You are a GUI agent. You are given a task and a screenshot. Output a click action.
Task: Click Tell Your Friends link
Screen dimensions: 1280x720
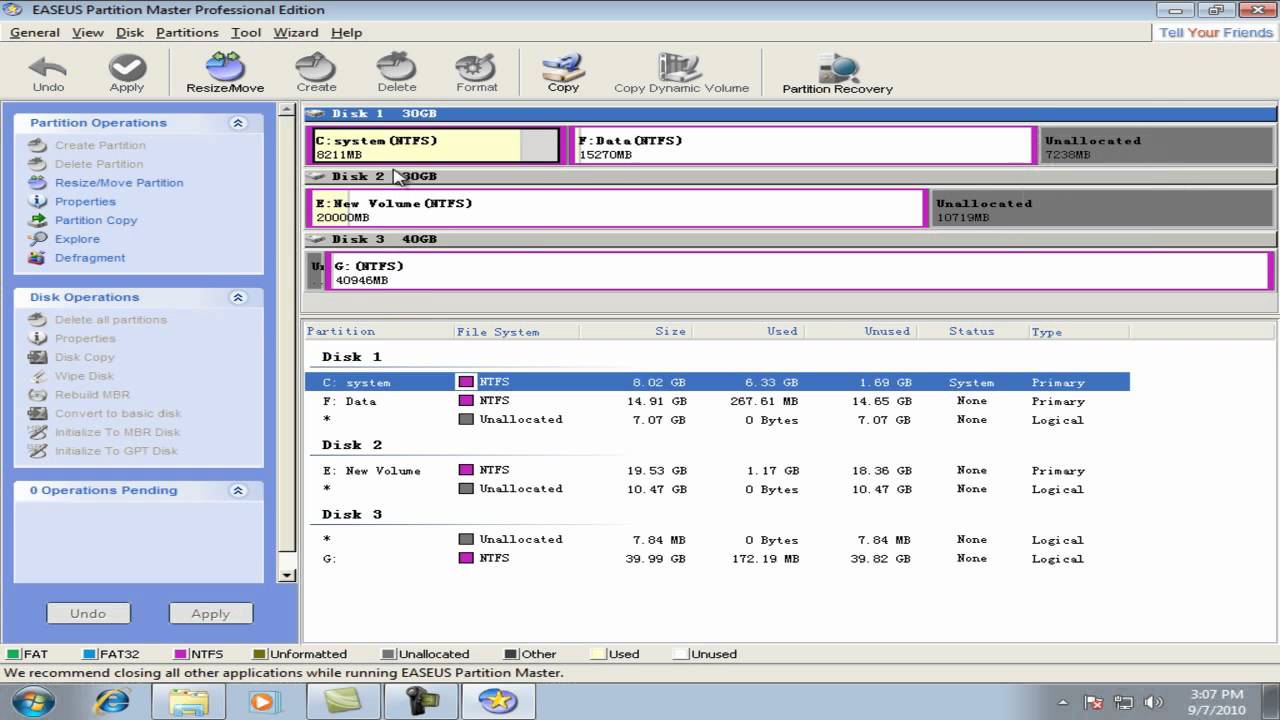coord(1216,32)
